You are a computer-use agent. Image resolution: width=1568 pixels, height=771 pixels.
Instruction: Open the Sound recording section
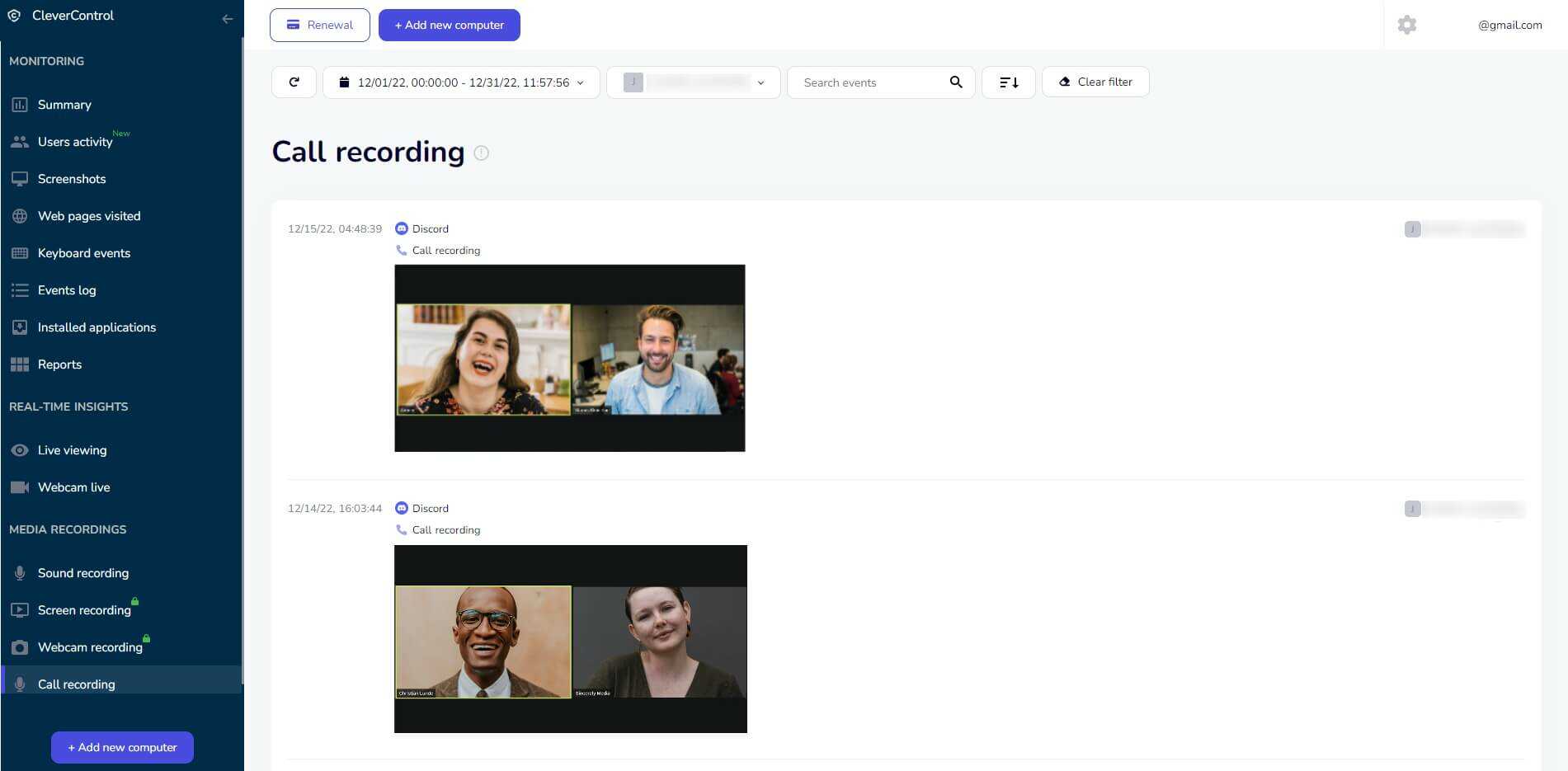(x=82, y=573)
